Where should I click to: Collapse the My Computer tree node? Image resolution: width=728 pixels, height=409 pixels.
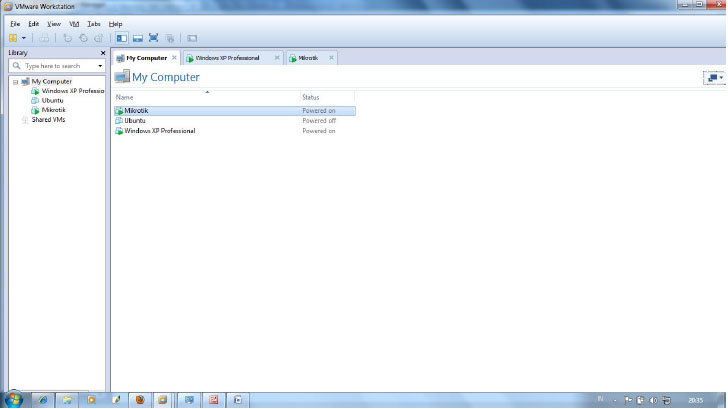15,82
